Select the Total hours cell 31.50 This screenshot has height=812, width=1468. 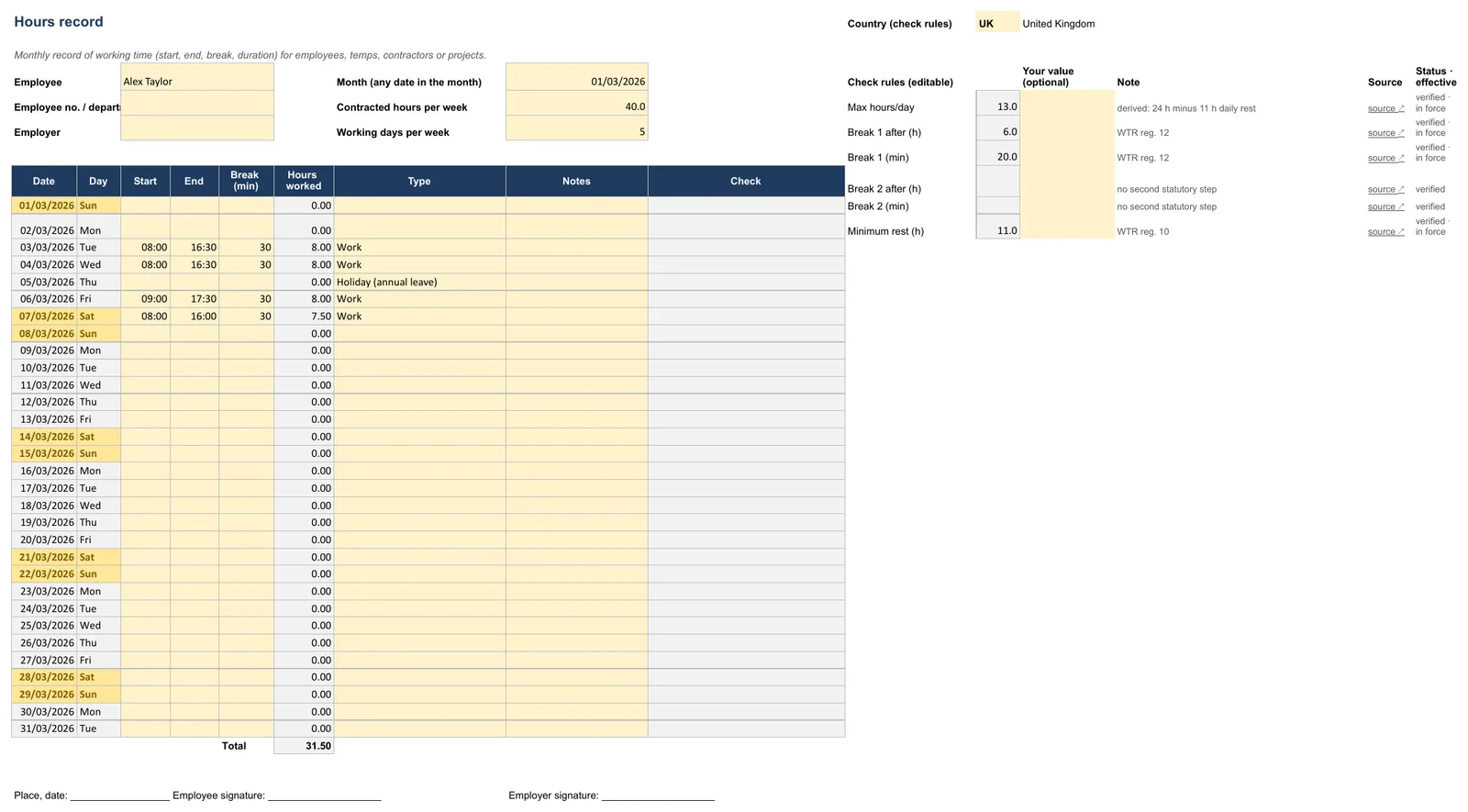[304, 746]
